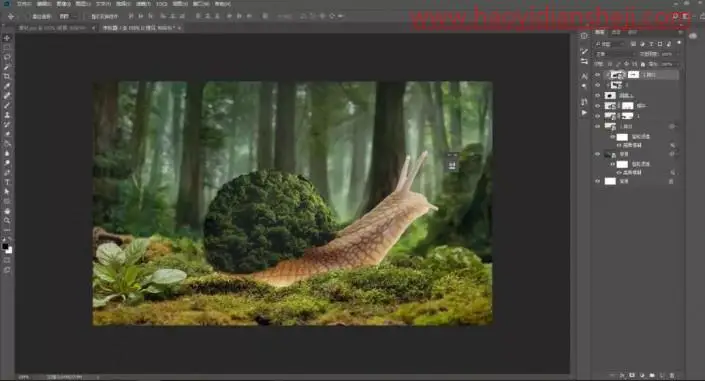Open the first menu in the menu bar
The width and height of the screenshot is (705, 381).
coord(24,4)
